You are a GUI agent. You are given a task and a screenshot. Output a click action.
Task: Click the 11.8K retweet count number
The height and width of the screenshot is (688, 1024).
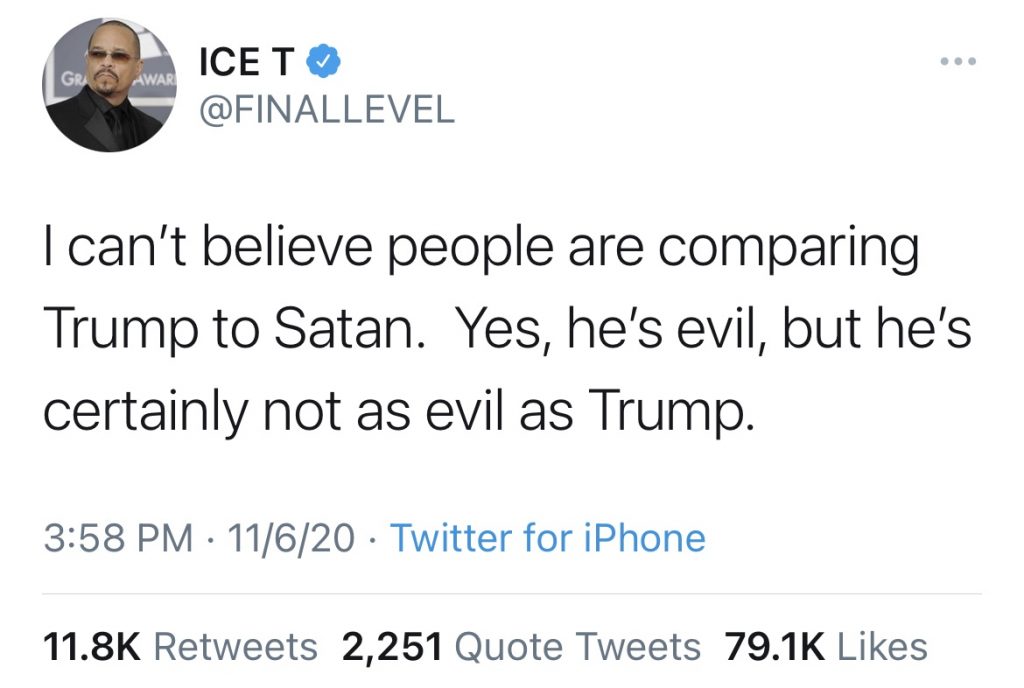[x=92, y=648]
